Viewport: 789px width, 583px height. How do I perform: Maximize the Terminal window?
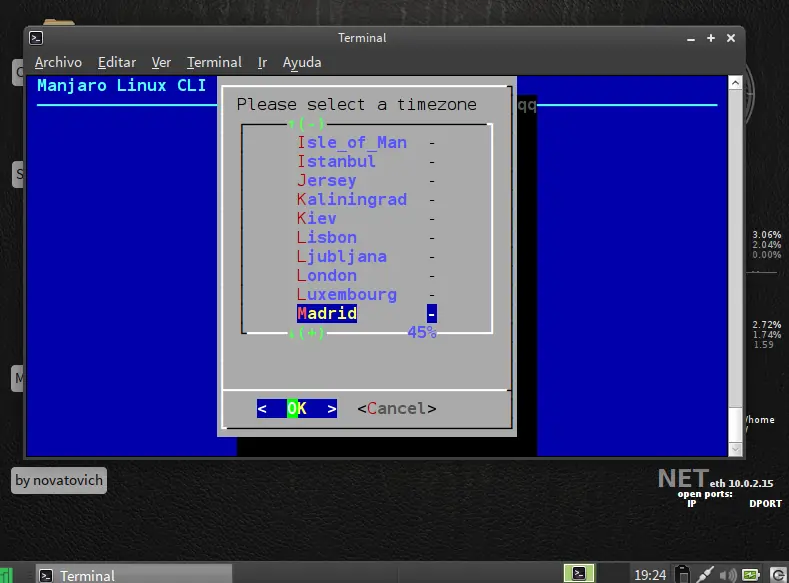pyautogui.click(x=711, y=38)
